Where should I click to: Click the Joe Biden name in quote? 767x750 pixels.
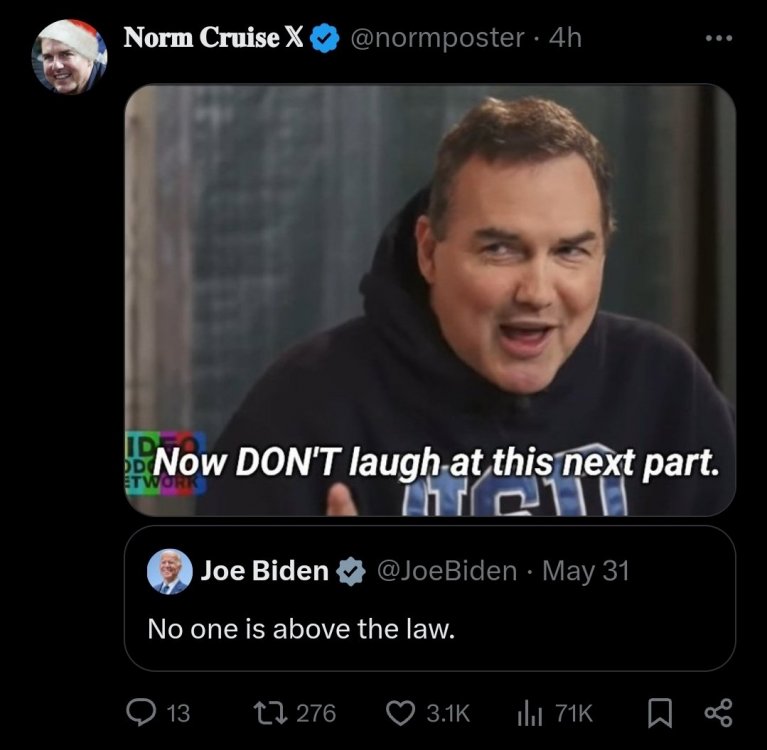[264, 571]
